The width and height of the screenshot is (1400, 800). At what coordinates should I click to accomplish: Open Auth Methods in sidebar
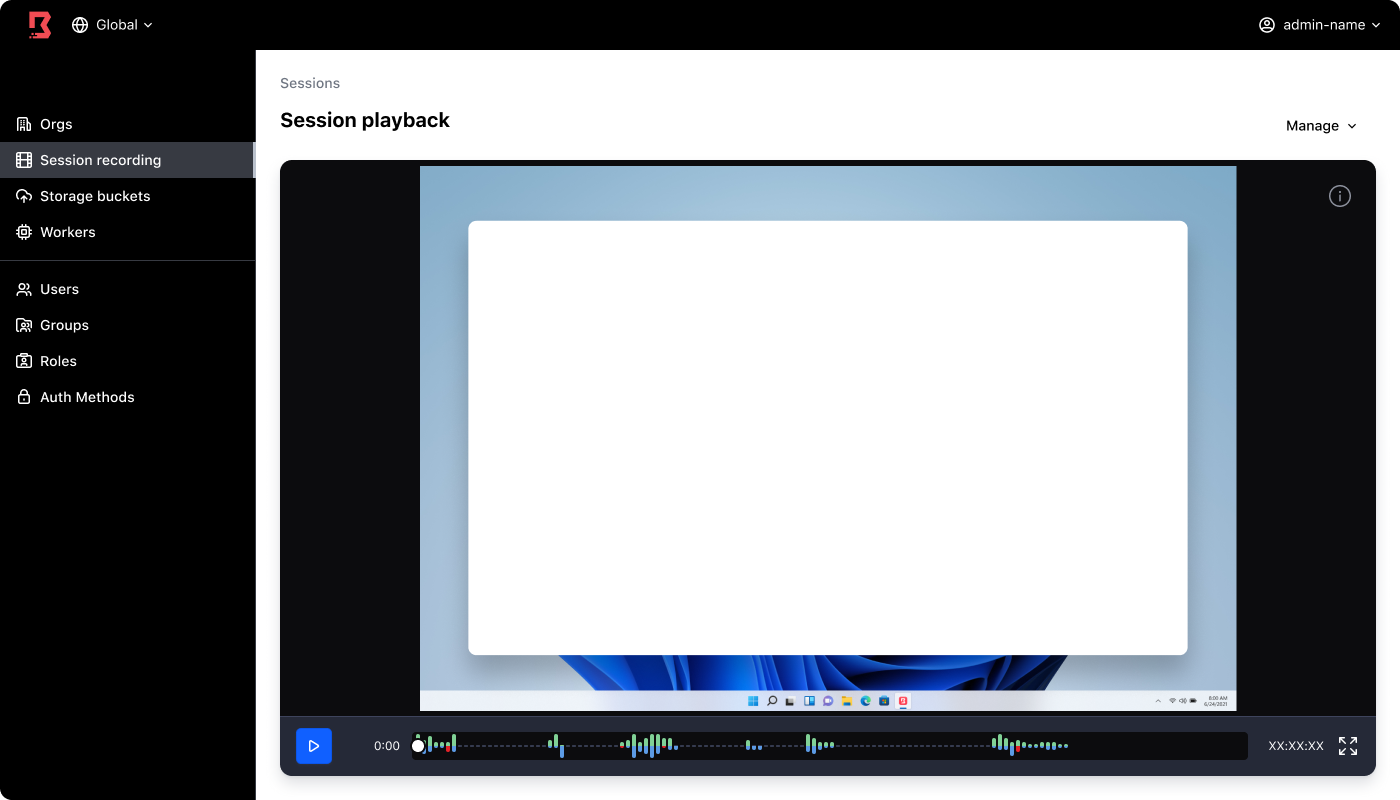128,397
